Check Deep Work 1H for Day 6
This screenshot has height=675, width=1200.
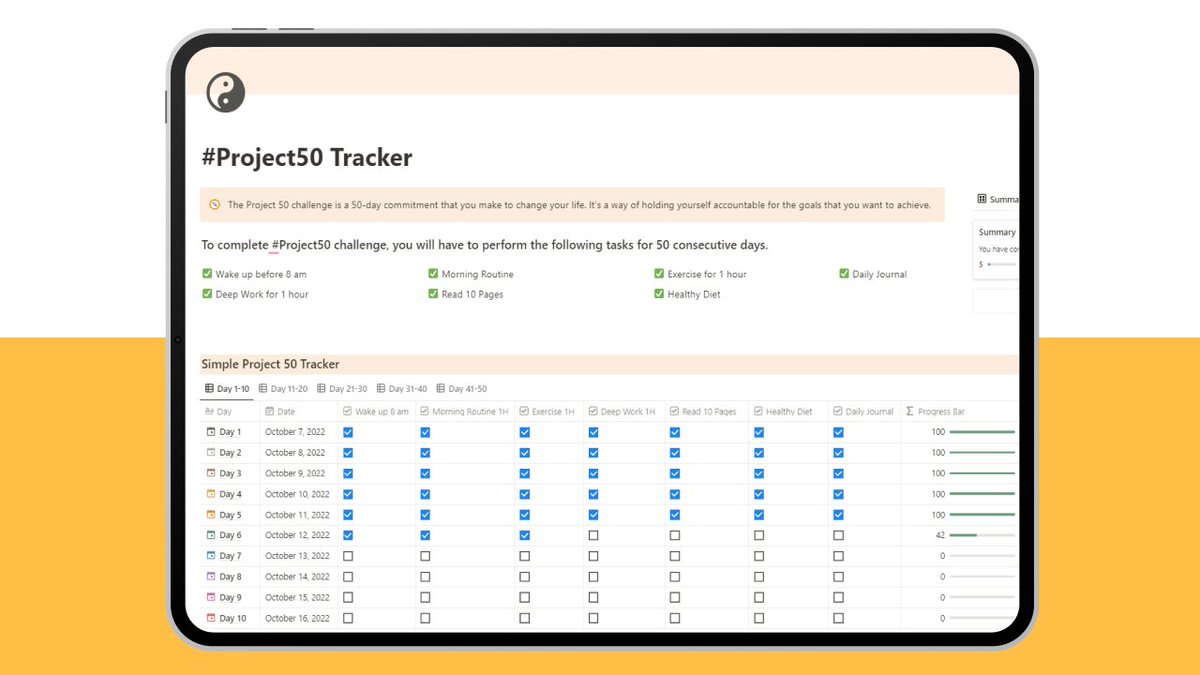[x=593, y=535]
